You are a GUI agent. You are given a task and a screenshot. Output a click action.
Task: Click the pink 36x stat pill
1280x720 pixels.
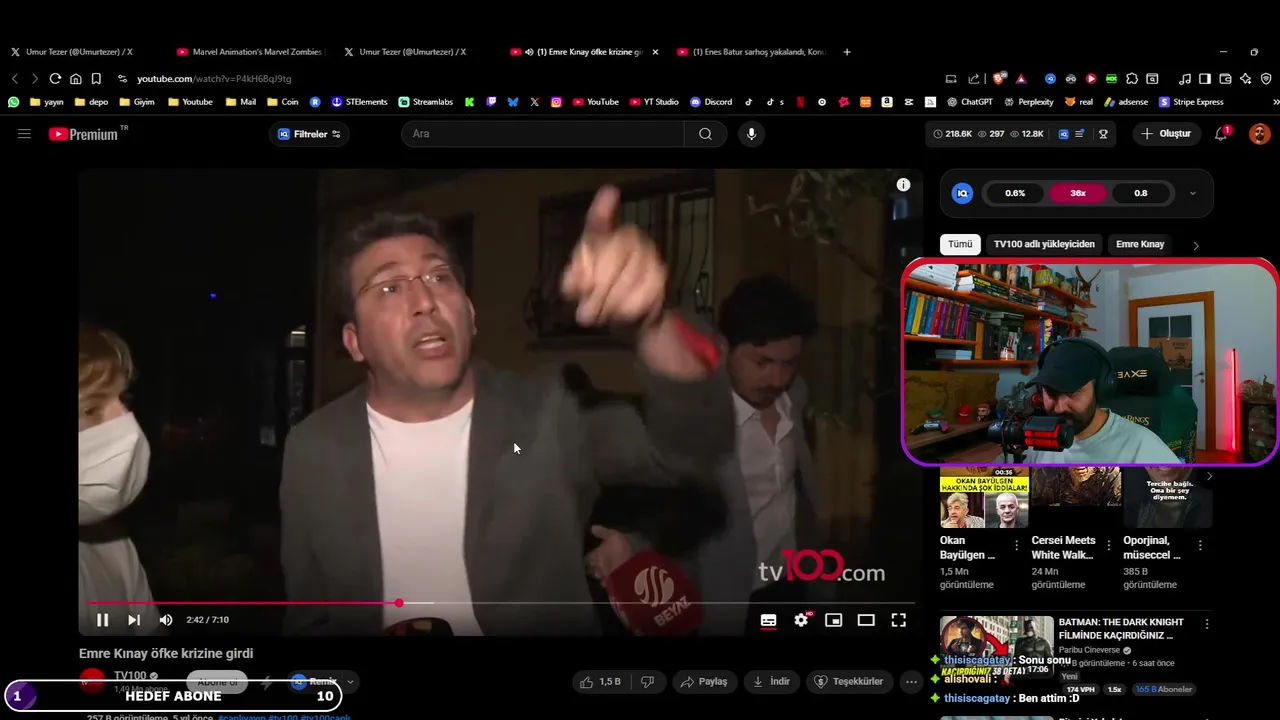(1078, 193)
